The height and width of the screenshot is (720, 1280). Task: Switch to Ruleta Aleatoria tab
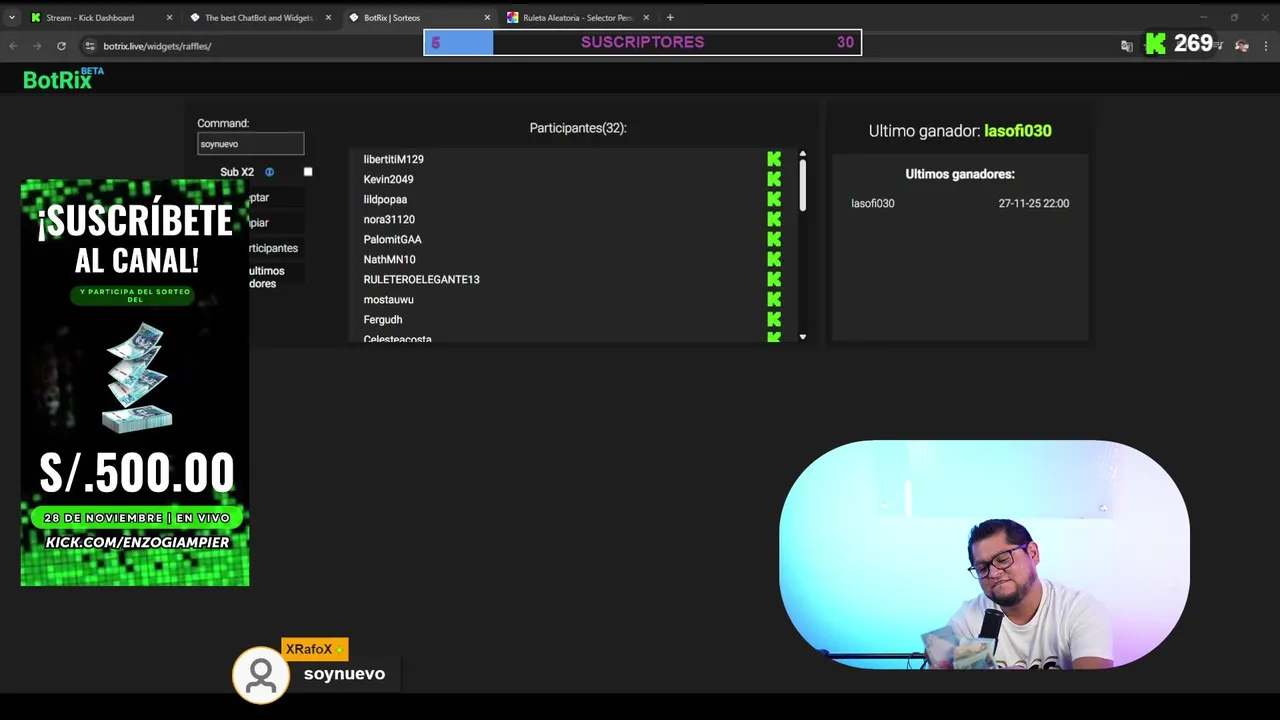pos(578,17)
